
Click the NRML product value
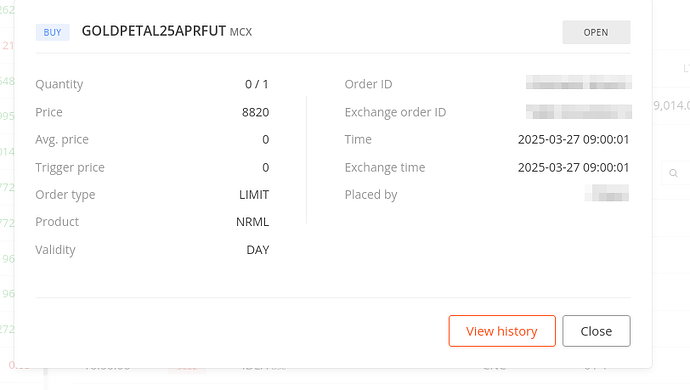pyautogui.click(x=253, y=222)
